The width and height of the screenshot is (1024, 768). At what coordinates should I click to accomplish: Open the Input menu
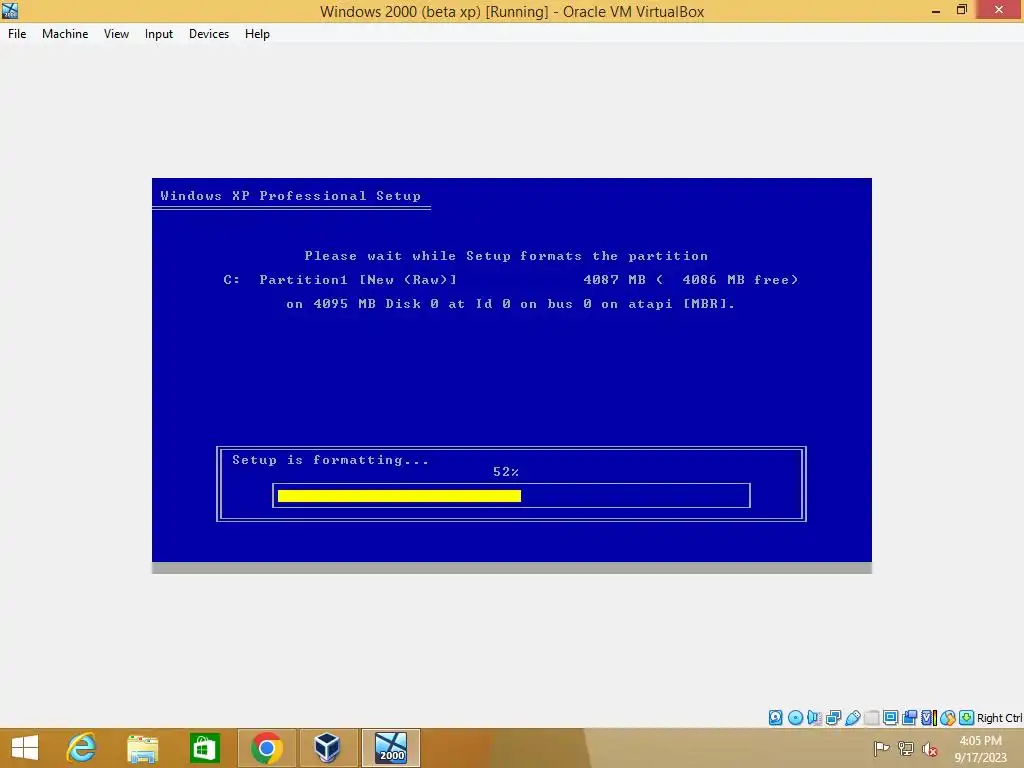[x=159, y=34]
